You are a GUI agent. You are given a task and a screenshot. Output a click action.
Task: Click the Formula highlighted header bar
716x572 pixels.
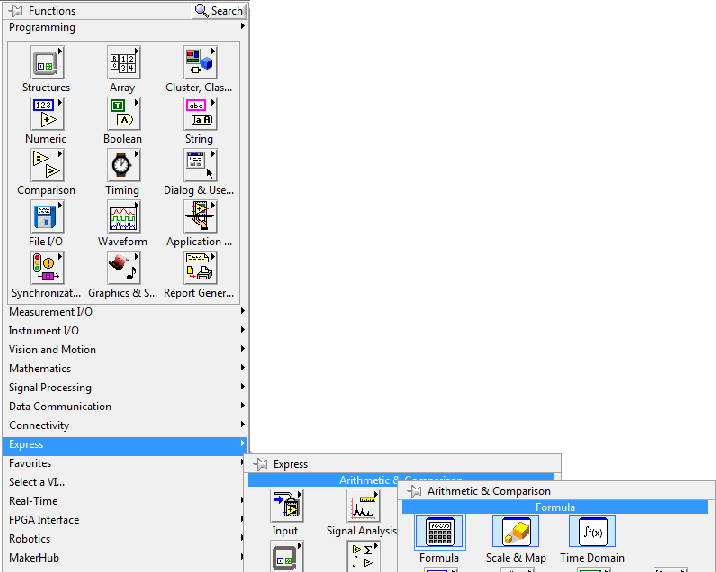coord(555,507)
